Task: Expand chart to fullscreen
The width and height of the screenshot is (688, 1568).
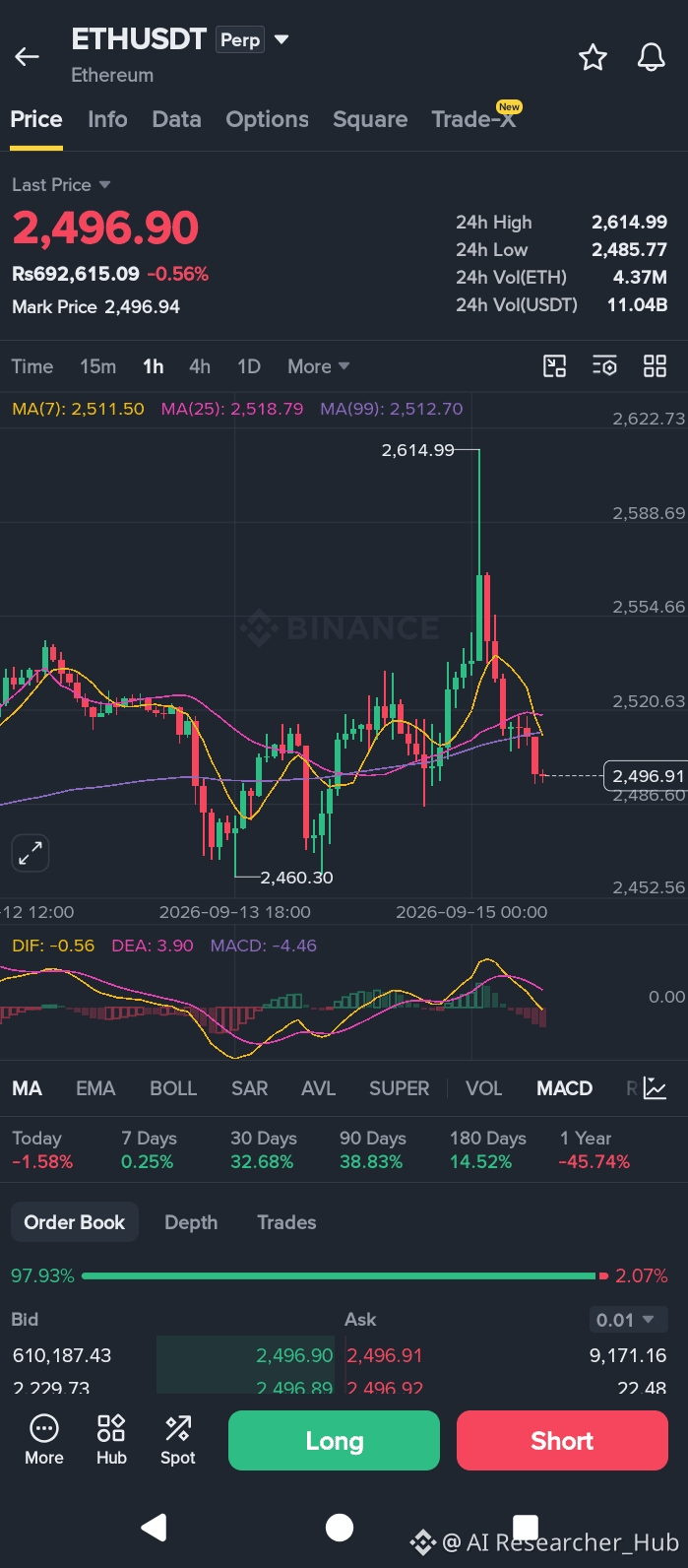Action: coord(31,853)
